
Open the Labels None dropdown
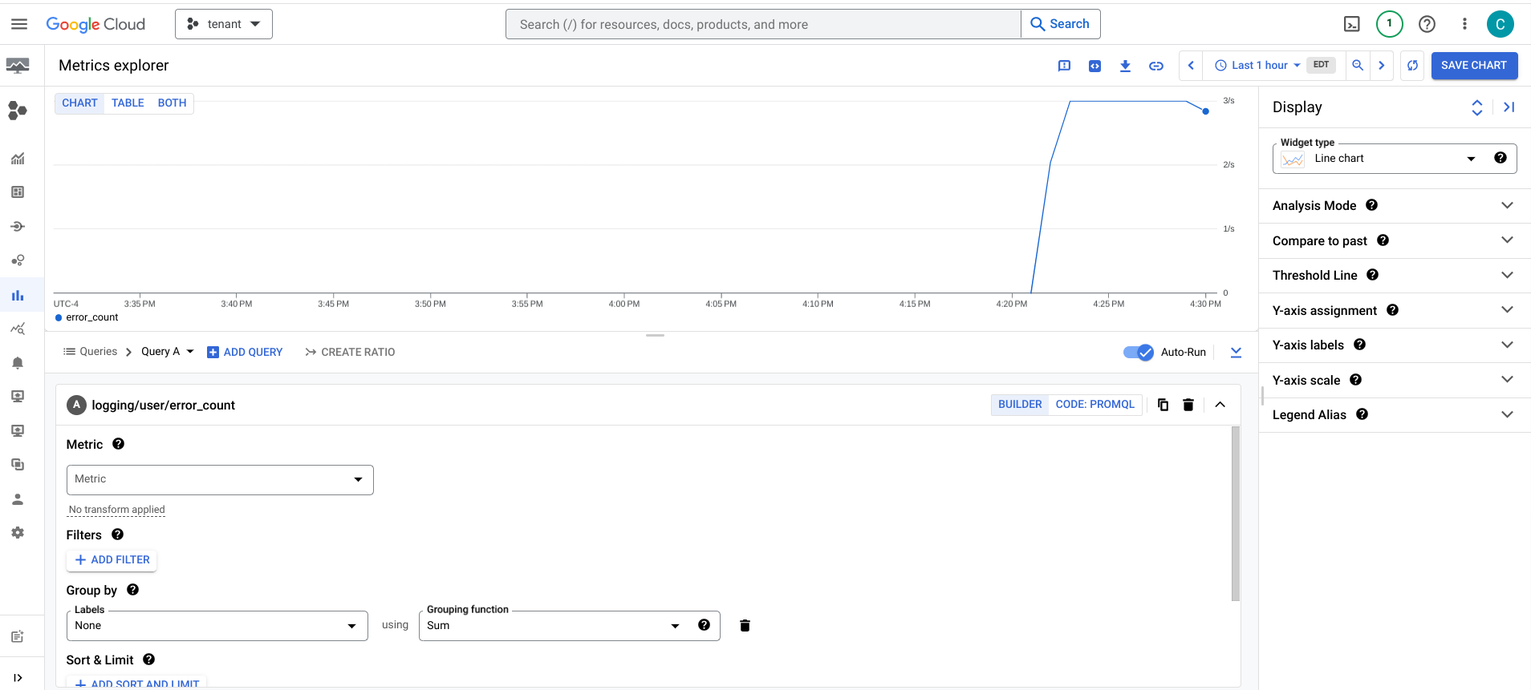coord(217,626)
